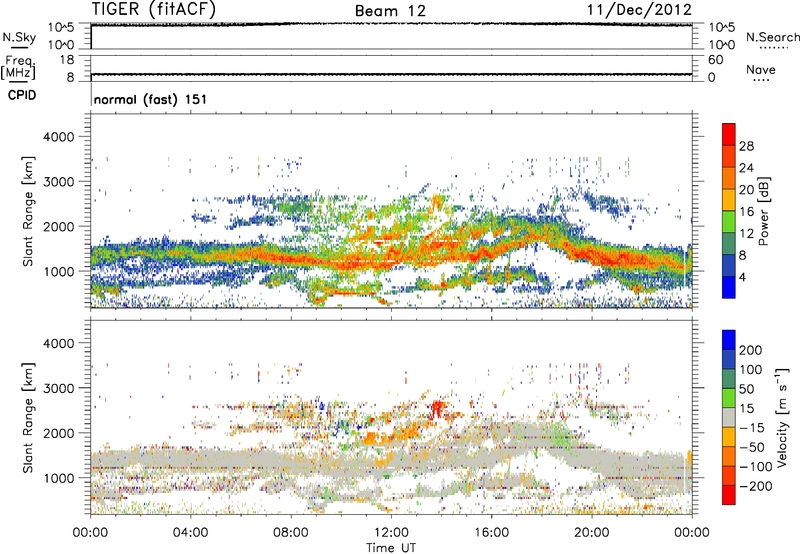Click the 'CPID' label

coord(22,95)
